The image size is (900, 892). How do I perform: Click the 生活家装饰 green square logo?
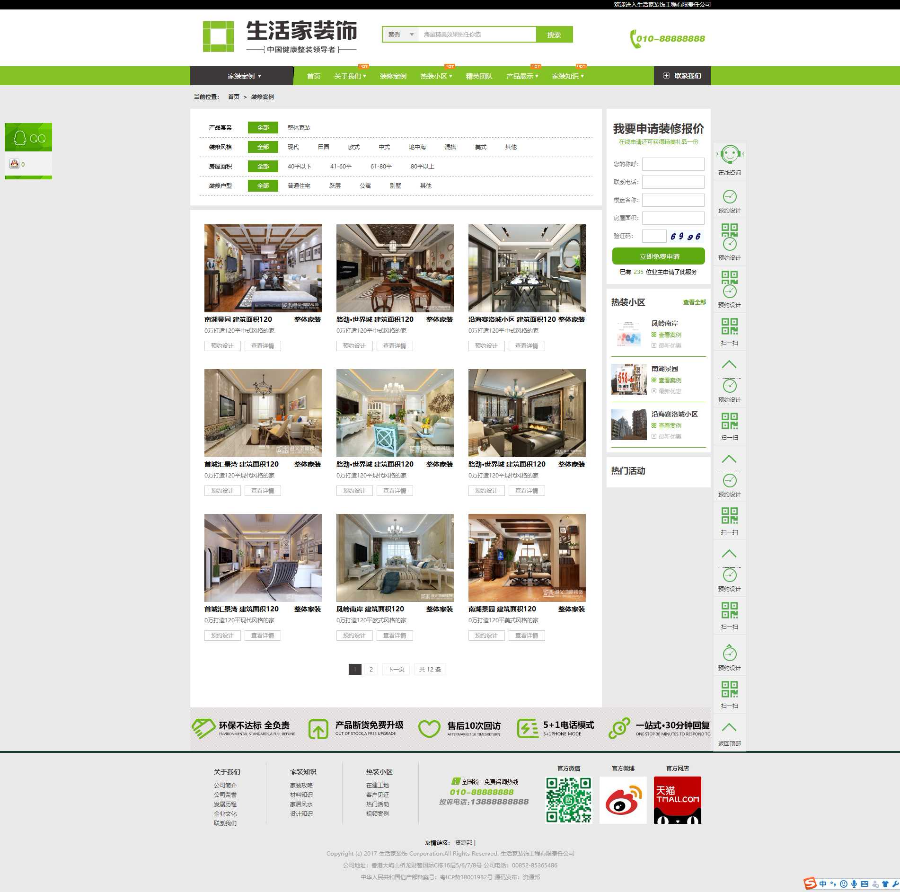218,36
